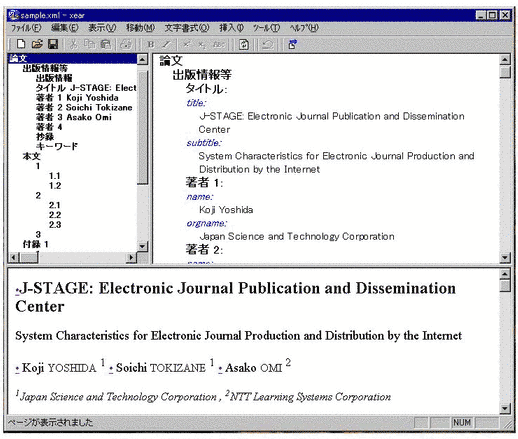This screenshot has height=439, width=518.
Task: Click the tree panel scroll-left arrow
Action: pyautogui.click(x=14, y=257)
